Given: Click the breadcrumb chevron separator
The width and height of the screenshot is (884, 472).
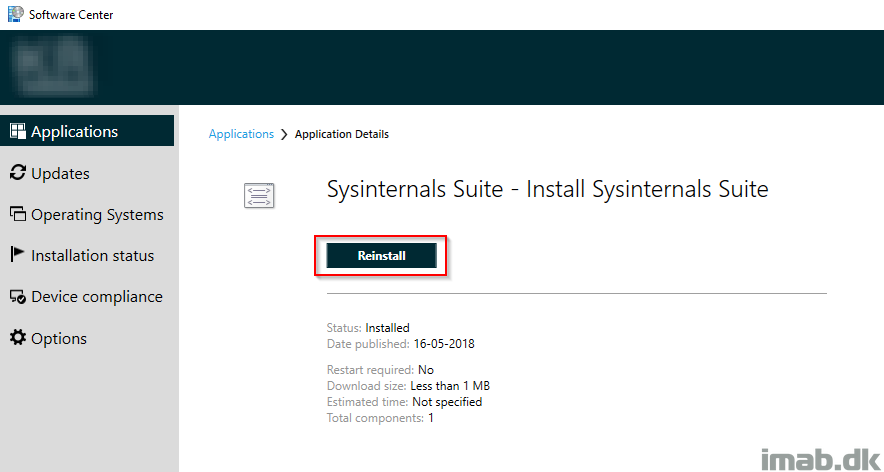Looking at the screenshot, I should coord(284,134).
